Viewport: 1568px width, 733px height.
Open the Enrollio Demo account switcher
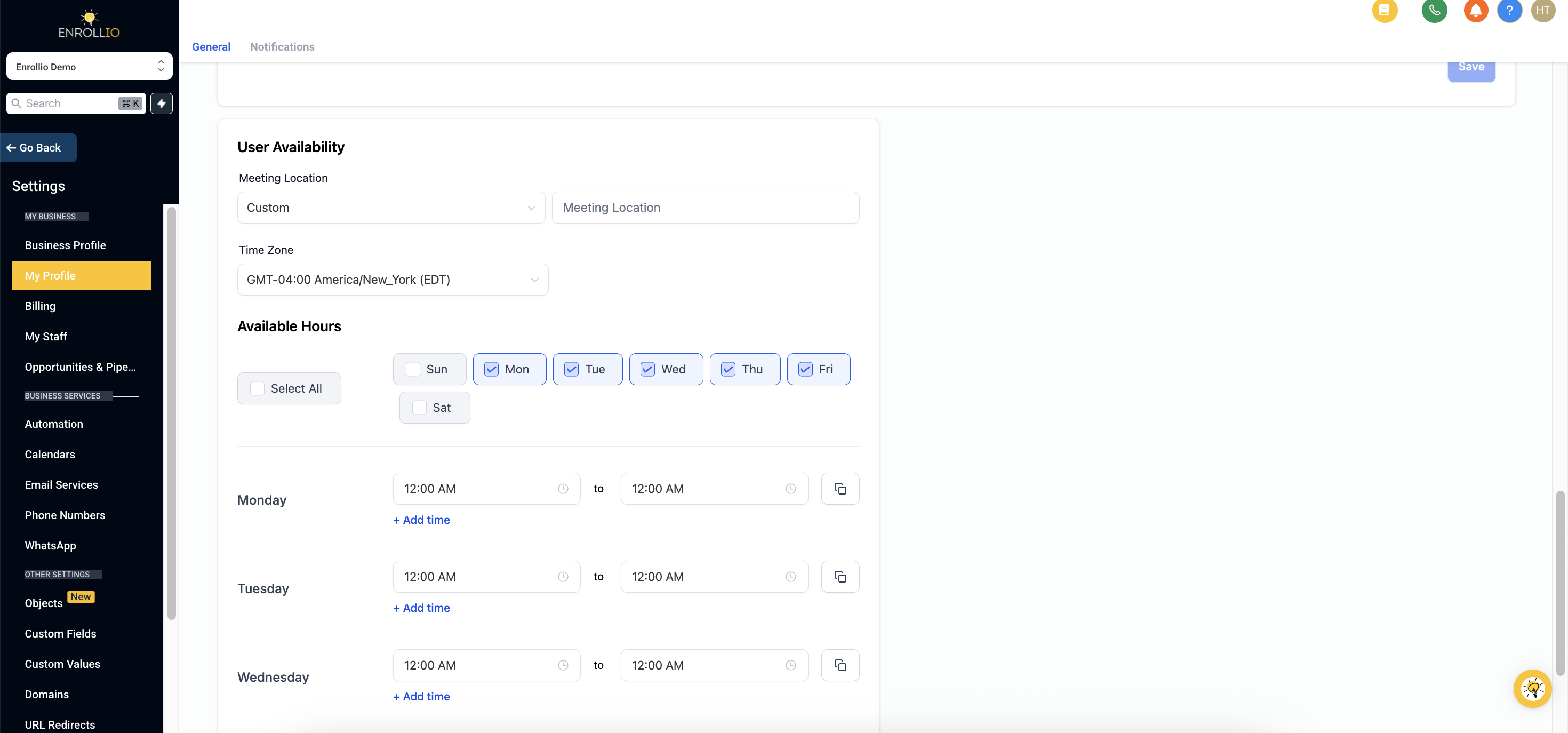(x=90, y=66)
